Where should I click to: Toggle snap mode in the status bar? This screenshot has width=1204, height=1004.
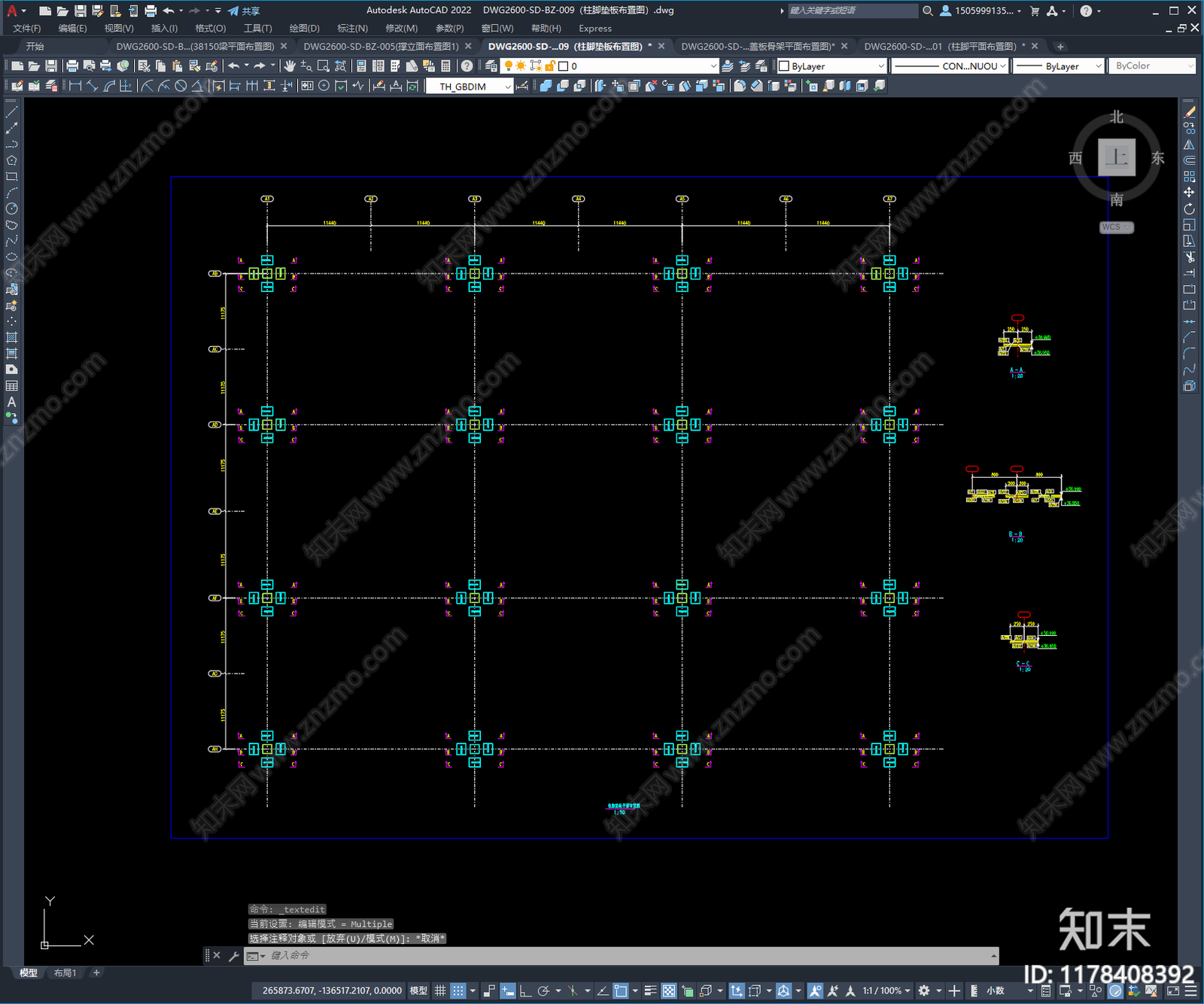458,990
